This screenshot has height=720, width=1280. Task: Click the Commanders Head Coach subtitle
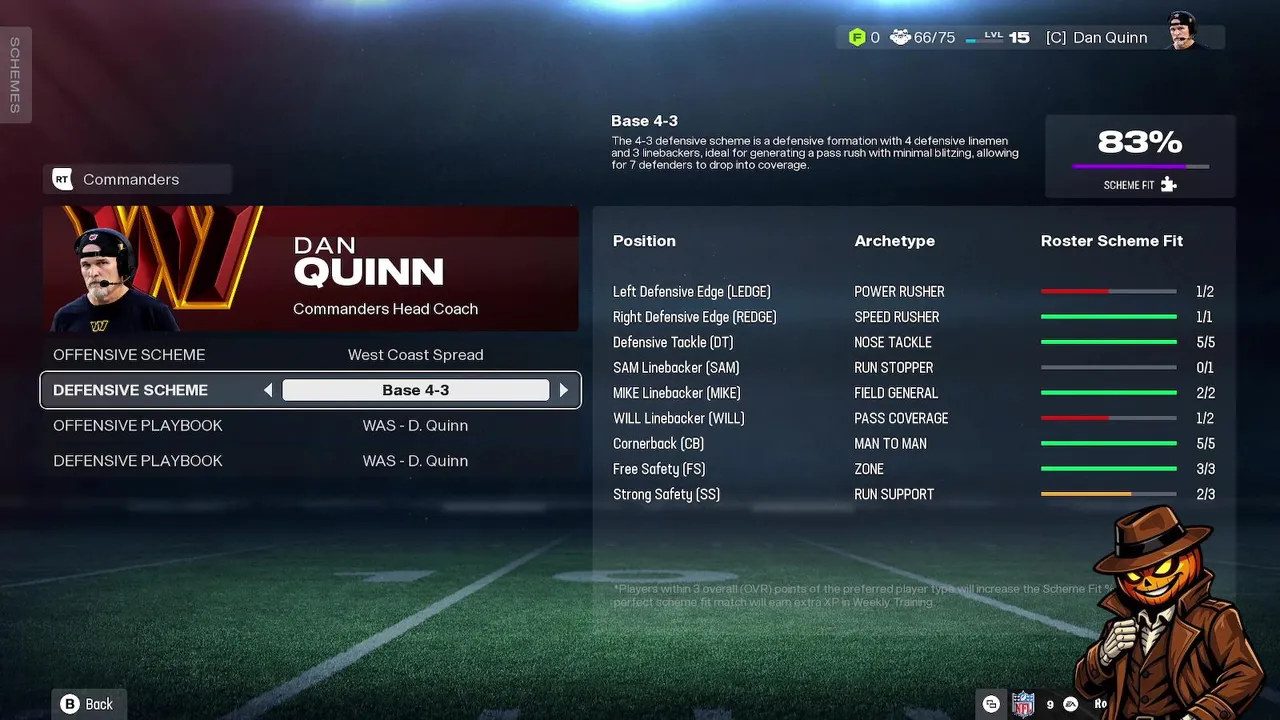pos(385,309)
